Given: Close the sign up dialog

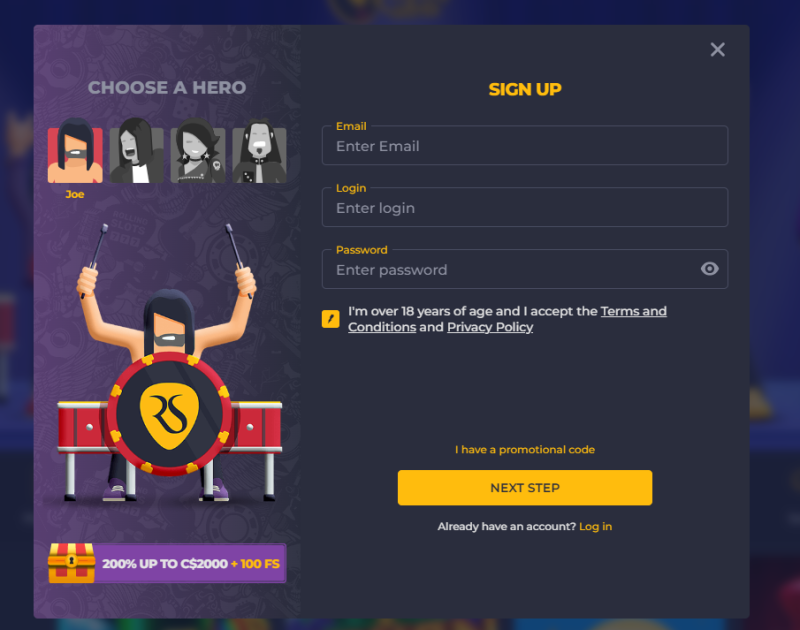Looking at the screenshot, I should coord(717,49).
